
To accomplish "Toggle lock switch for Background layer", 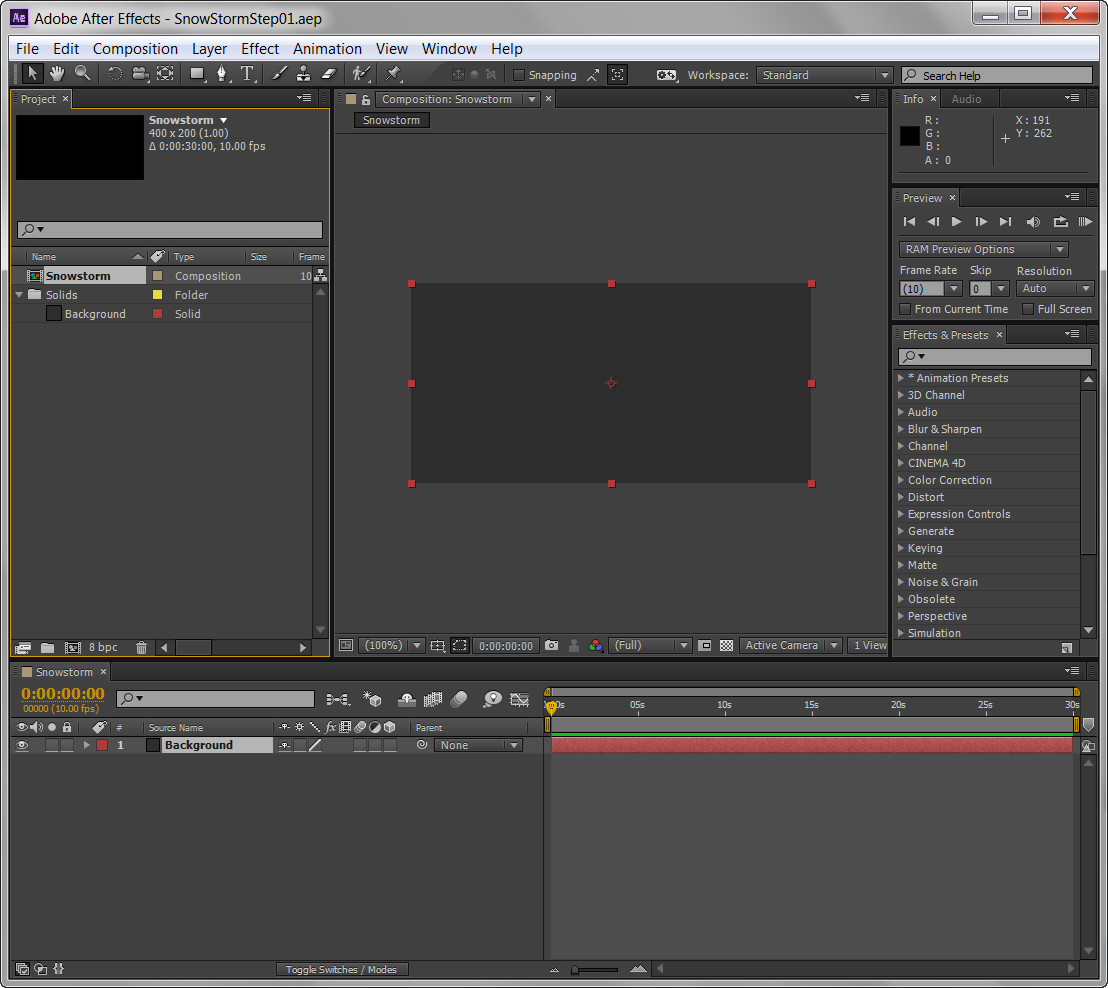I will [x=67, y=745].
